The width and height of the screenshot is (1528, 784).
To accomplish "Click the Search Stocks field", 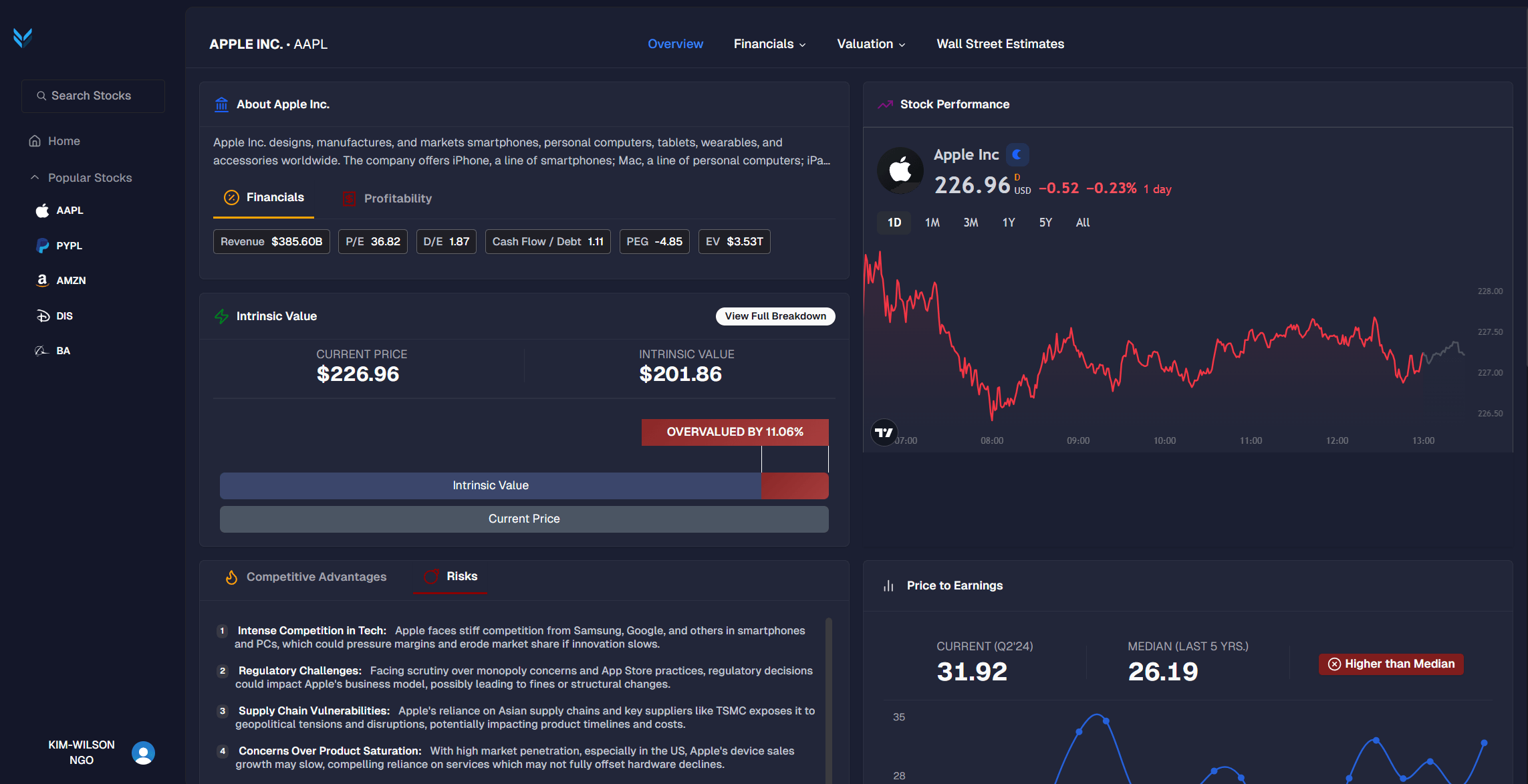I will coord(93,96).
